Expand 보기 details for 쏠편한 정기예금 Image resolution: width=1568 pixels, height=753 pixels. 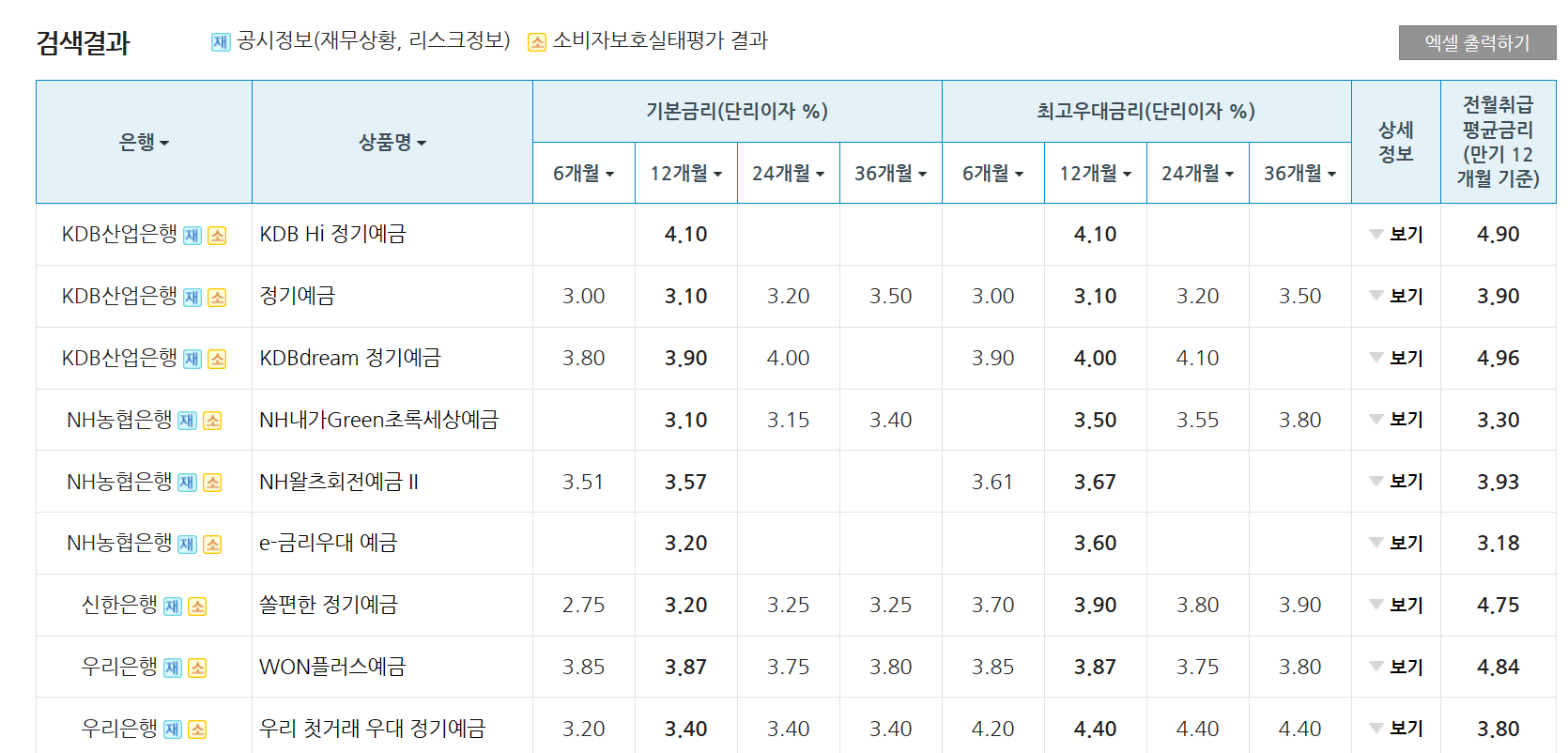click(x=1396, y=606)
